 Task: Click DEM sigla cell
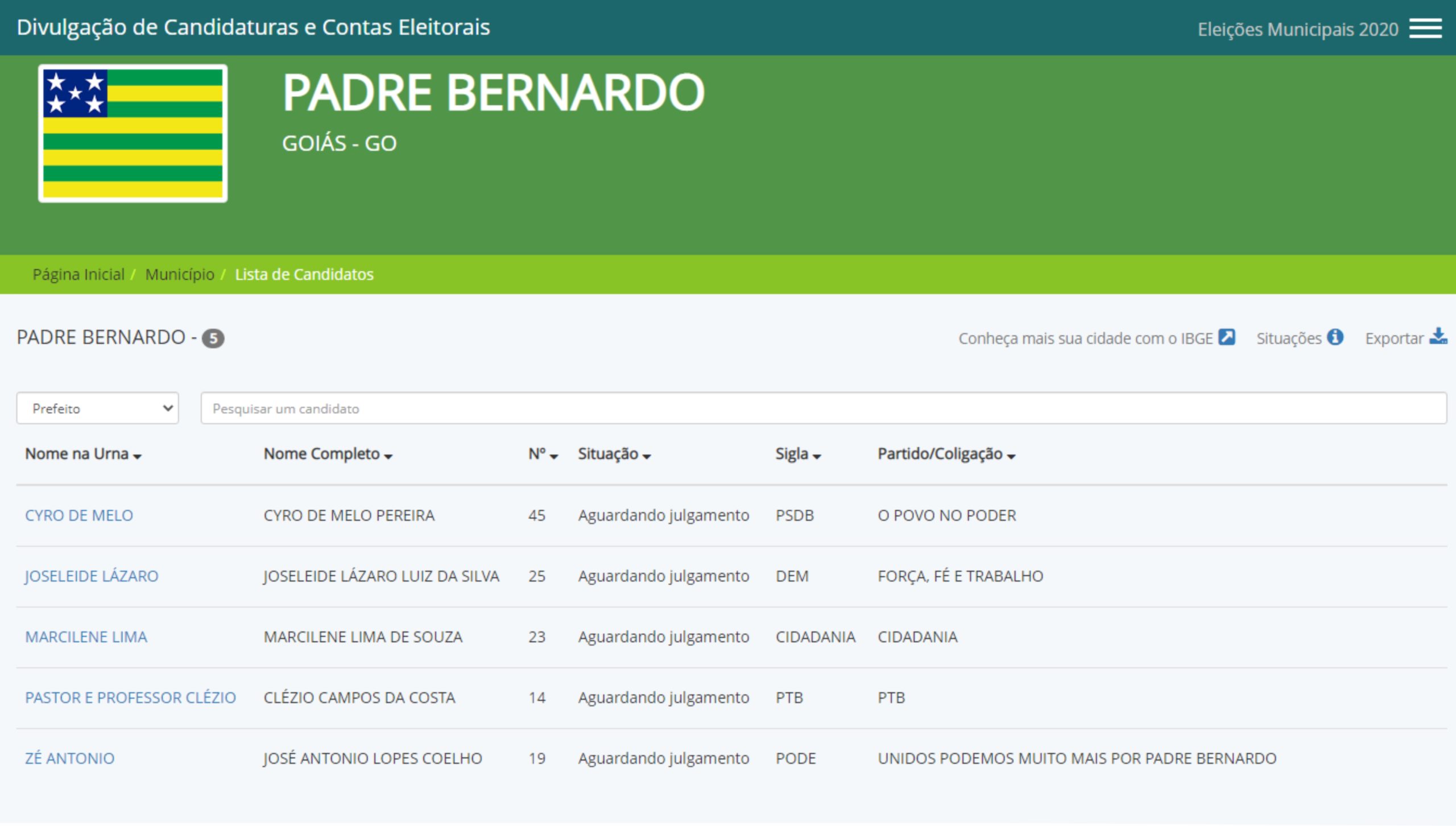coord(792,576)
